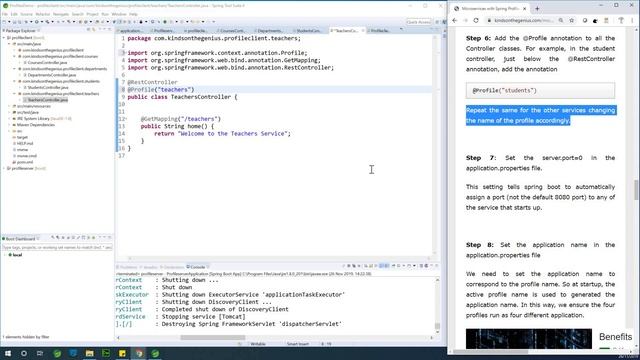The width and height of the screenshot is (640, 360).
Task: Open the Refactor menu
Action: [x=42, y=14]
